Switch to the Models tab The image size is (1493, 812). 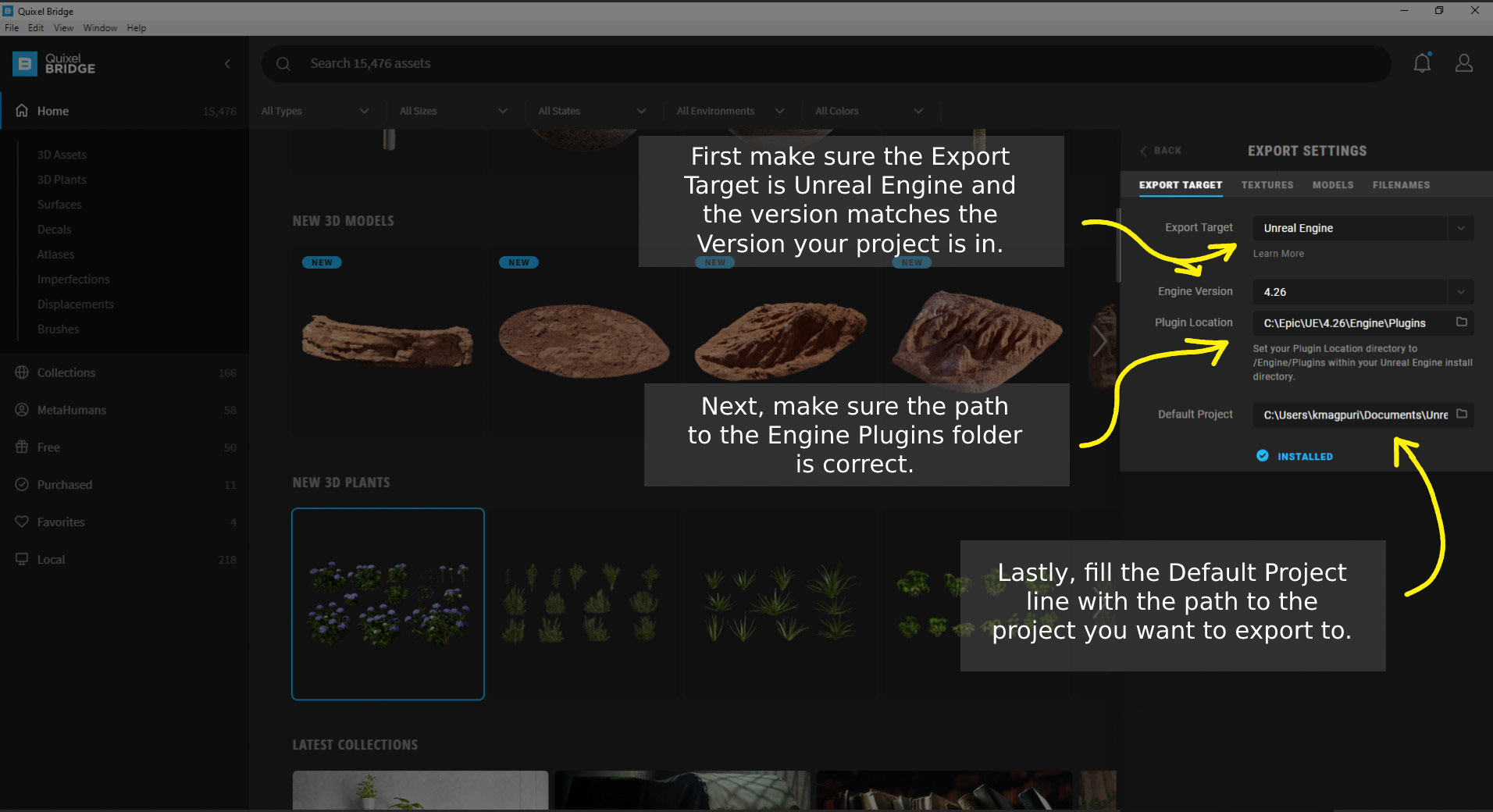[x=1333, y=185]
